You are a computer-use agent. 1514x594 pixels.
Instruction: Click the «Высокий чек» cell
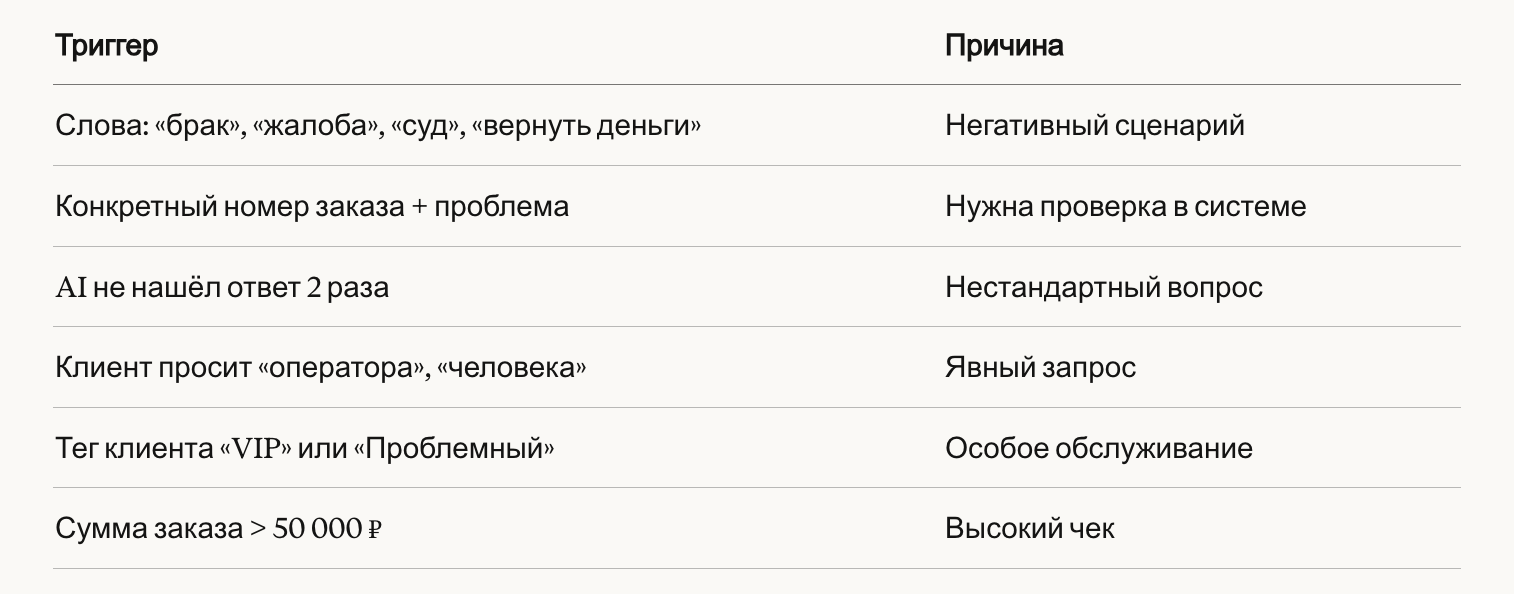click(x=1030, y=529)
